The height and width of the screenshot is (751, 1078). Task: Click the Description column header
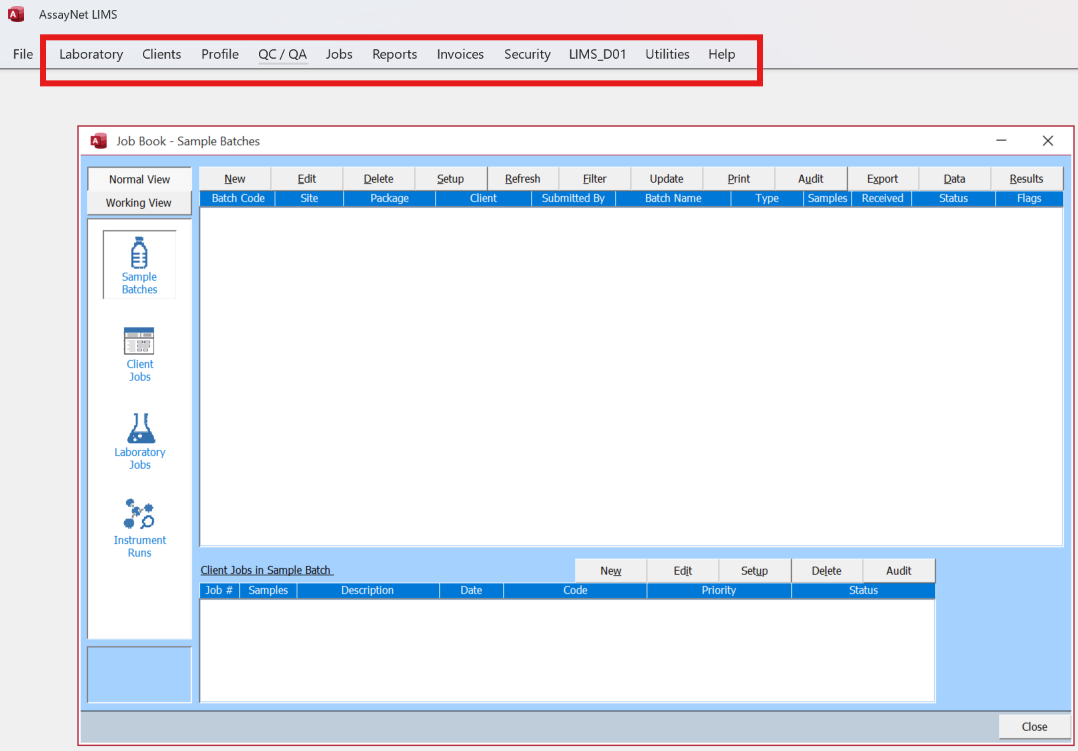point(368,590)
